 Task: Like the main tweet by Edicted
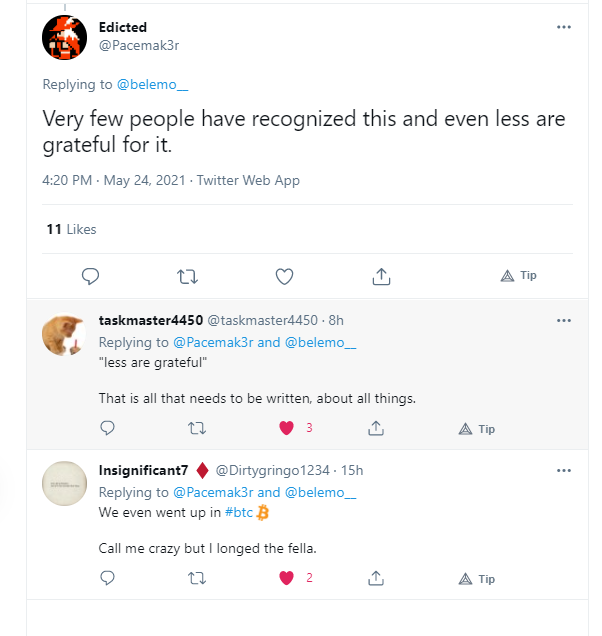click(284, 277)
